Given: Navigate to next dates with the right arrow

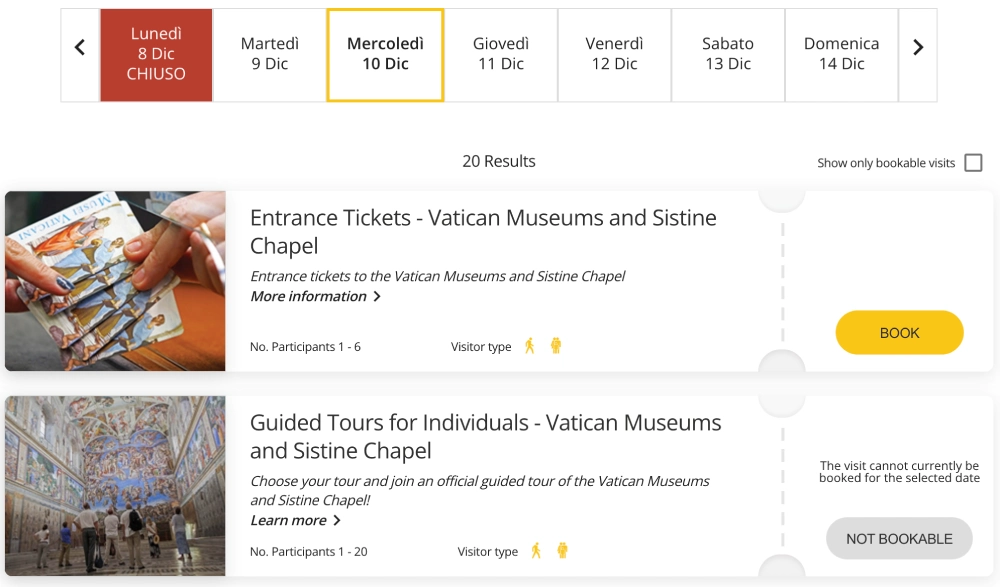Looking at the screenshot, I should coord(918,47).
